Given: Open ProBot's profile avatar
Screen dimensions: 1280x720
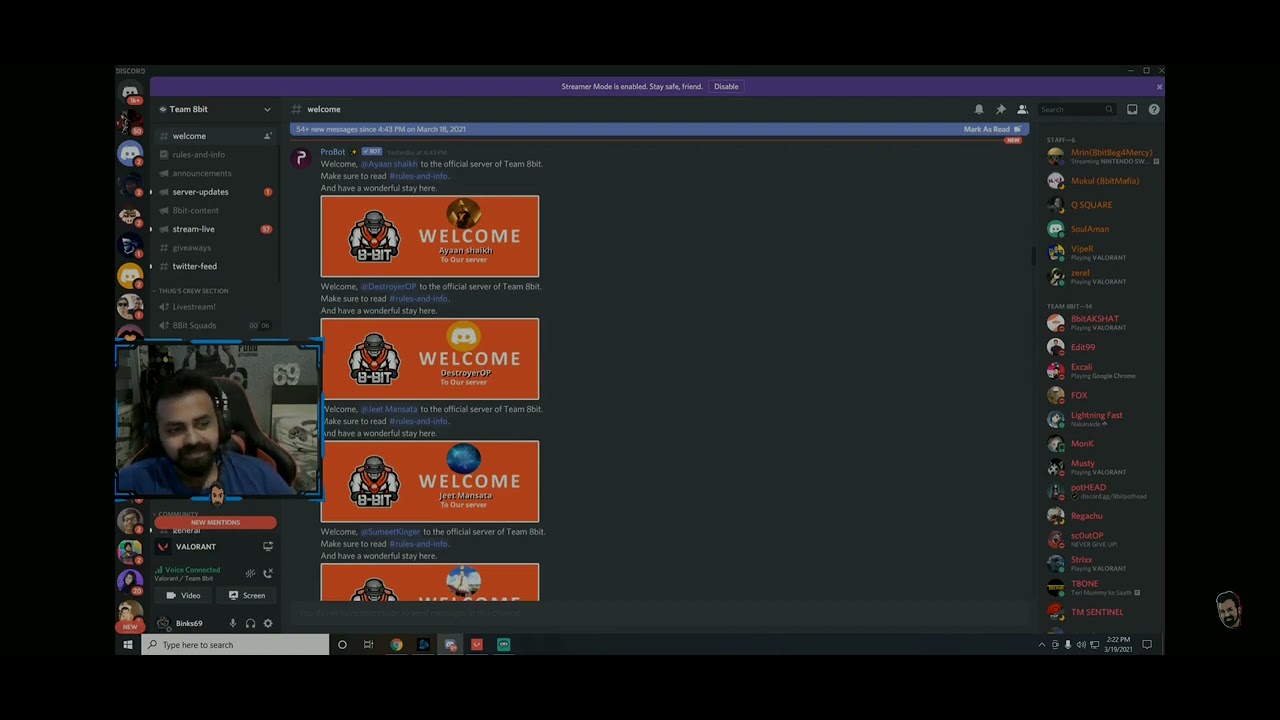Looking at the screenshot, I should point(301,158).
